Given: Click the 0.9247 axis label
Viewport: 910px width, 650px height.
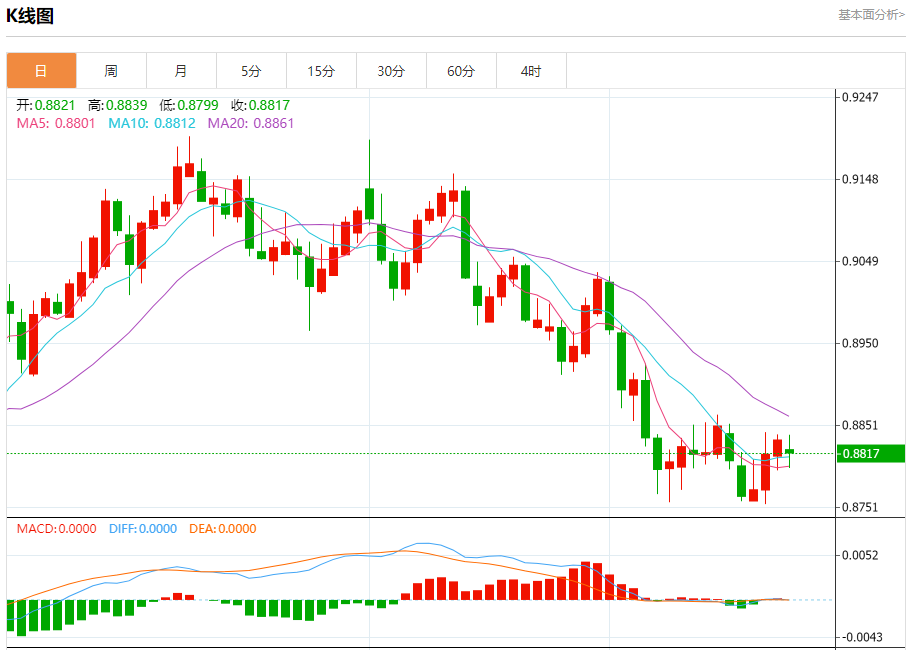Looking at the screenshot, I should (x=860, y=96).
